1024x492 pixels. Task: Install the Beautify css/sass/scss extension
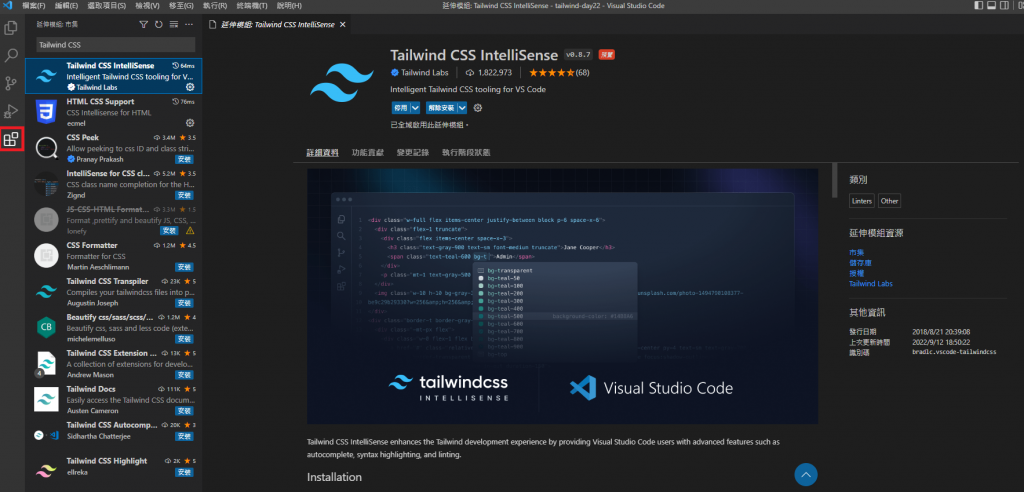184,338
